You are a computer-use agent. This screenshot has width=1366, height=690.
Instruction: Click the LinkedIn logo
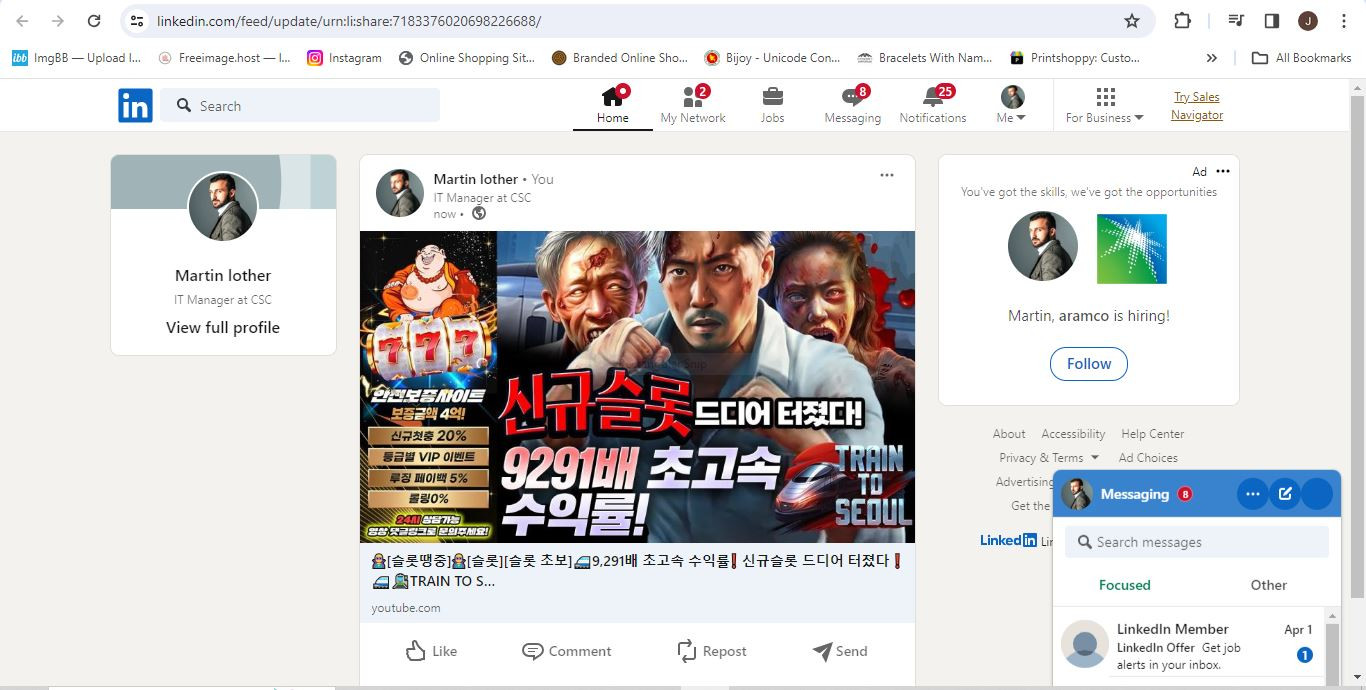(x=135, y=105)
